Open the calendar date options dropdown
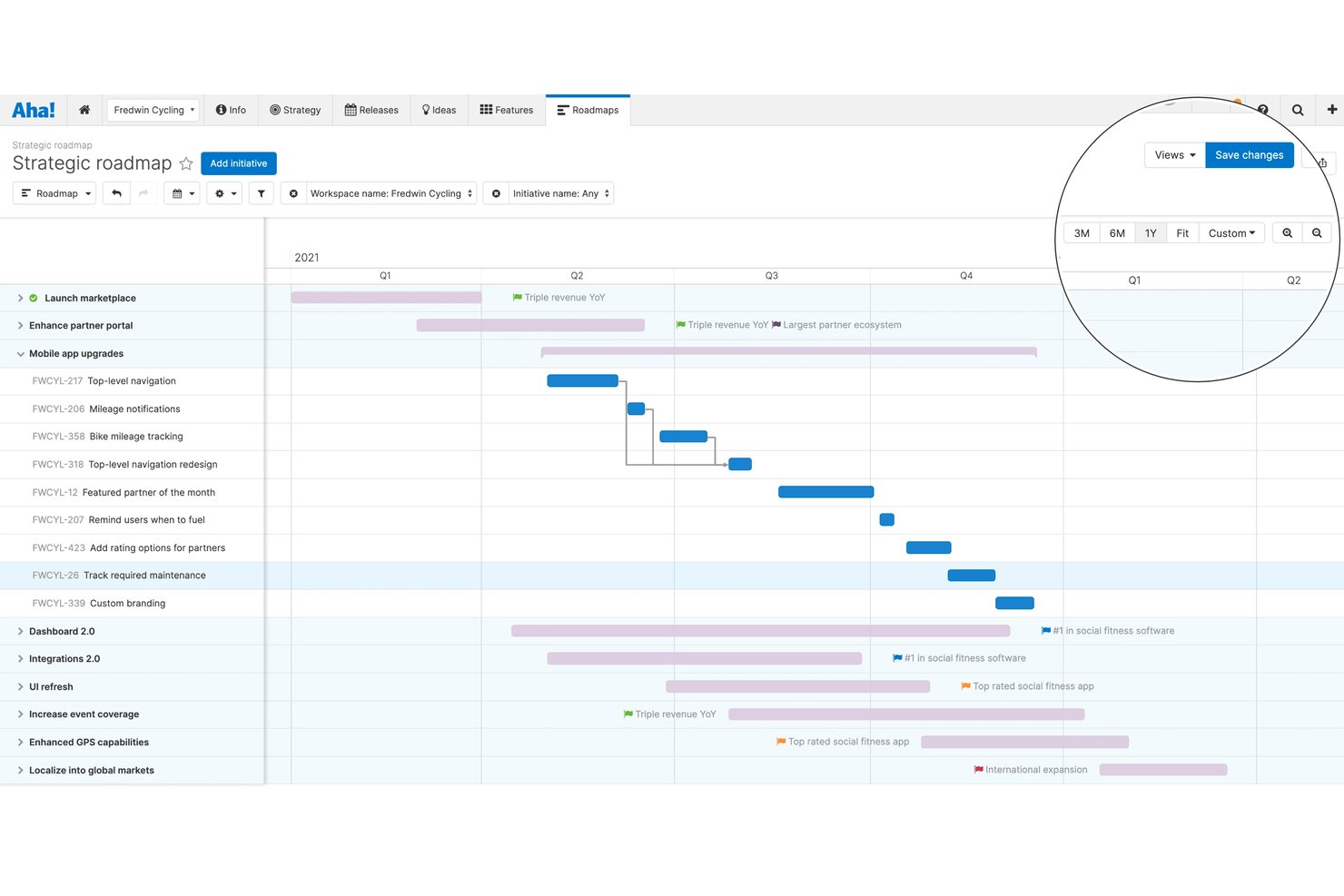1344x896 pixels. (x=183, y=193)
